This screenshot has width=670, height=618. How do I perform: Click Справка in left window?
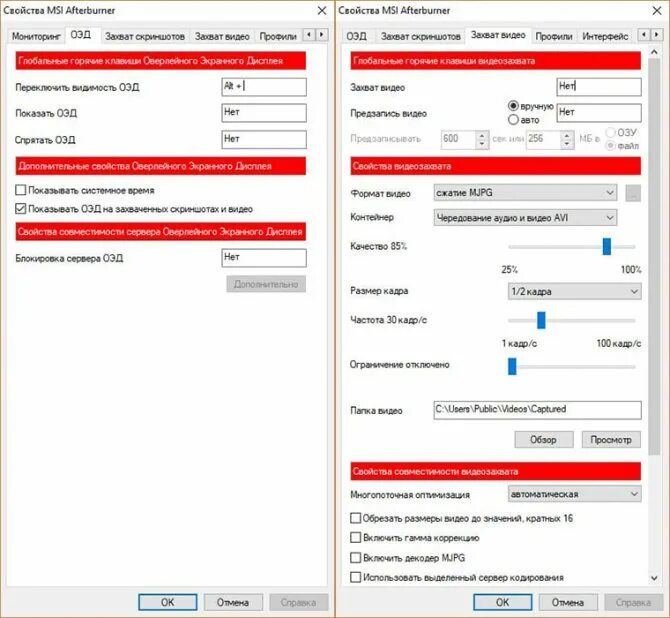(x=299, y=602)
